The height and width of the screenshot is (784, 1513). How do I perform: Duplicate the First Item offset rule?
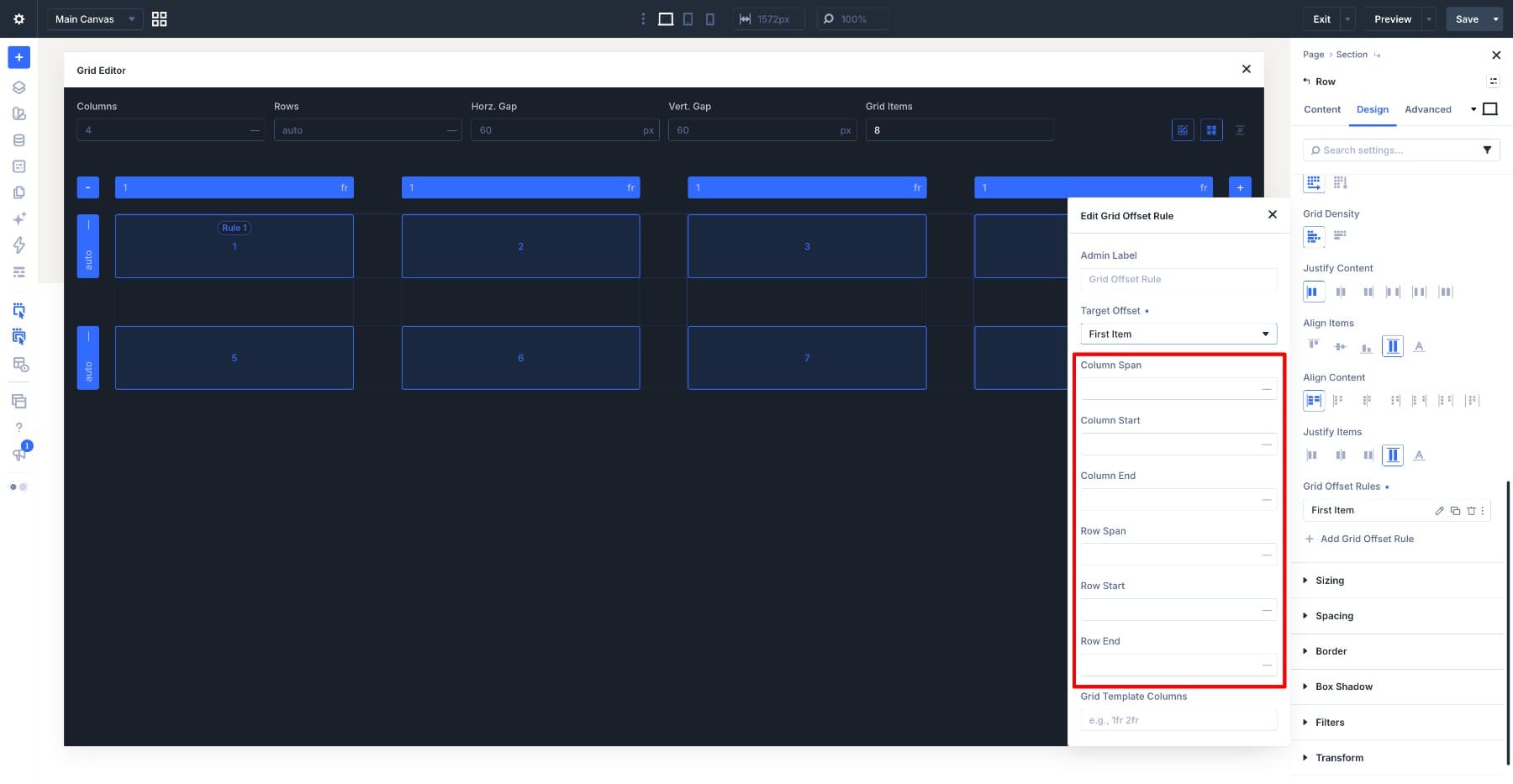pyautogui.click(x=1455, y=511)
